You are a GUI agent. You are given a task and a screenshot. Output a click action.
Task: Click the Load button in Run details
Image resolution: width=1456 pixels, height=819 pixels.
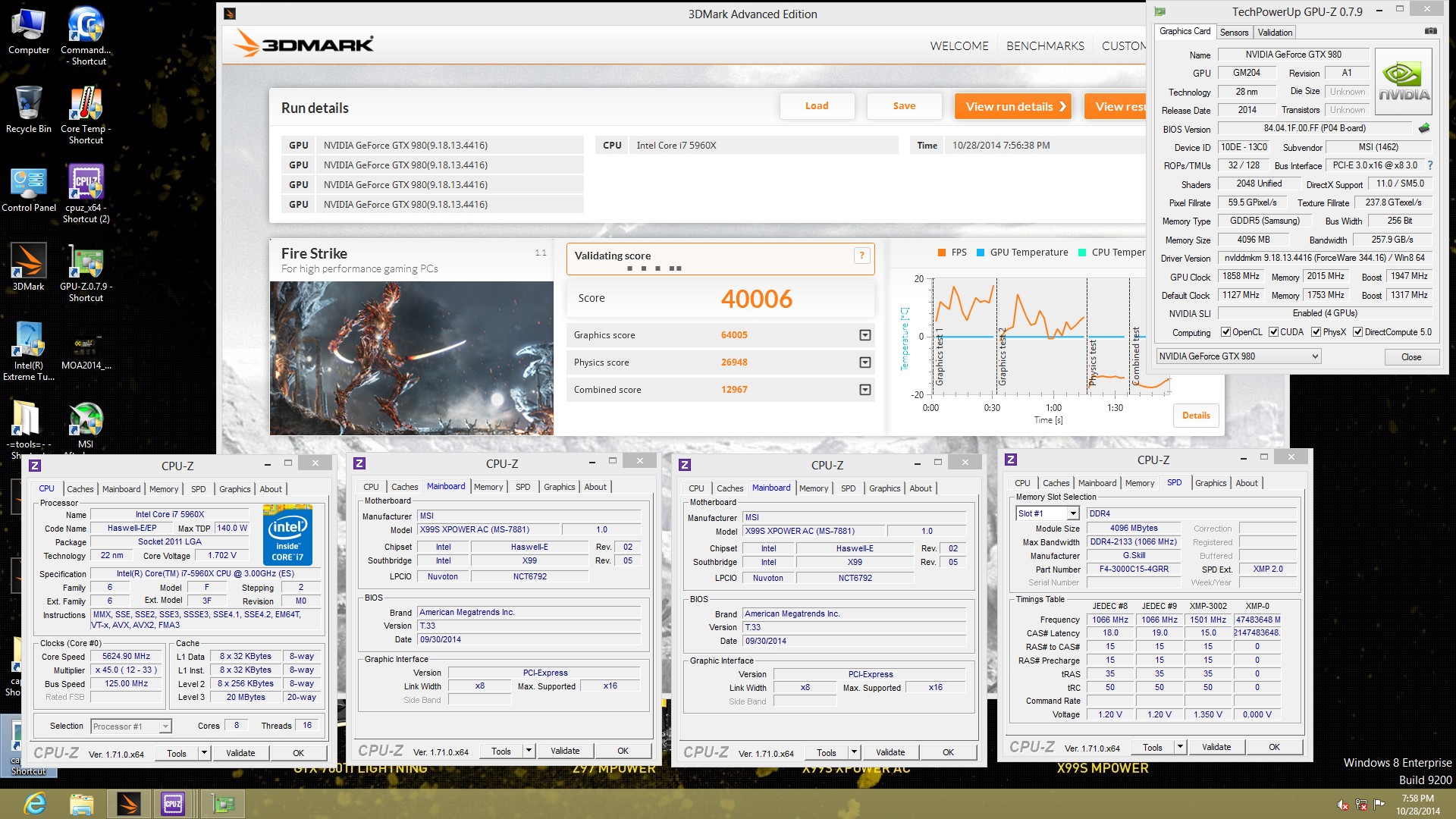817,106
